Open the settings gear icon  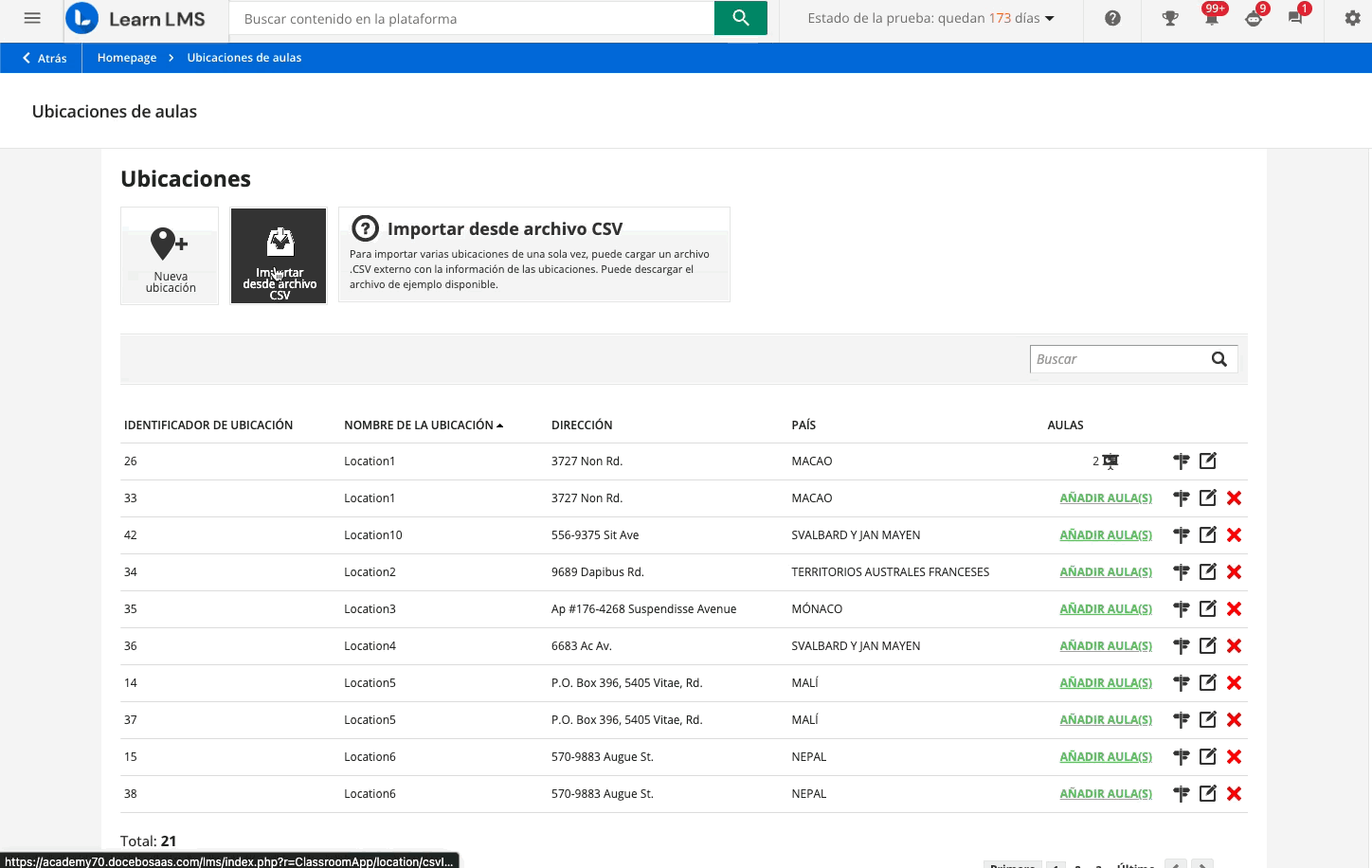coord(1352,18)
